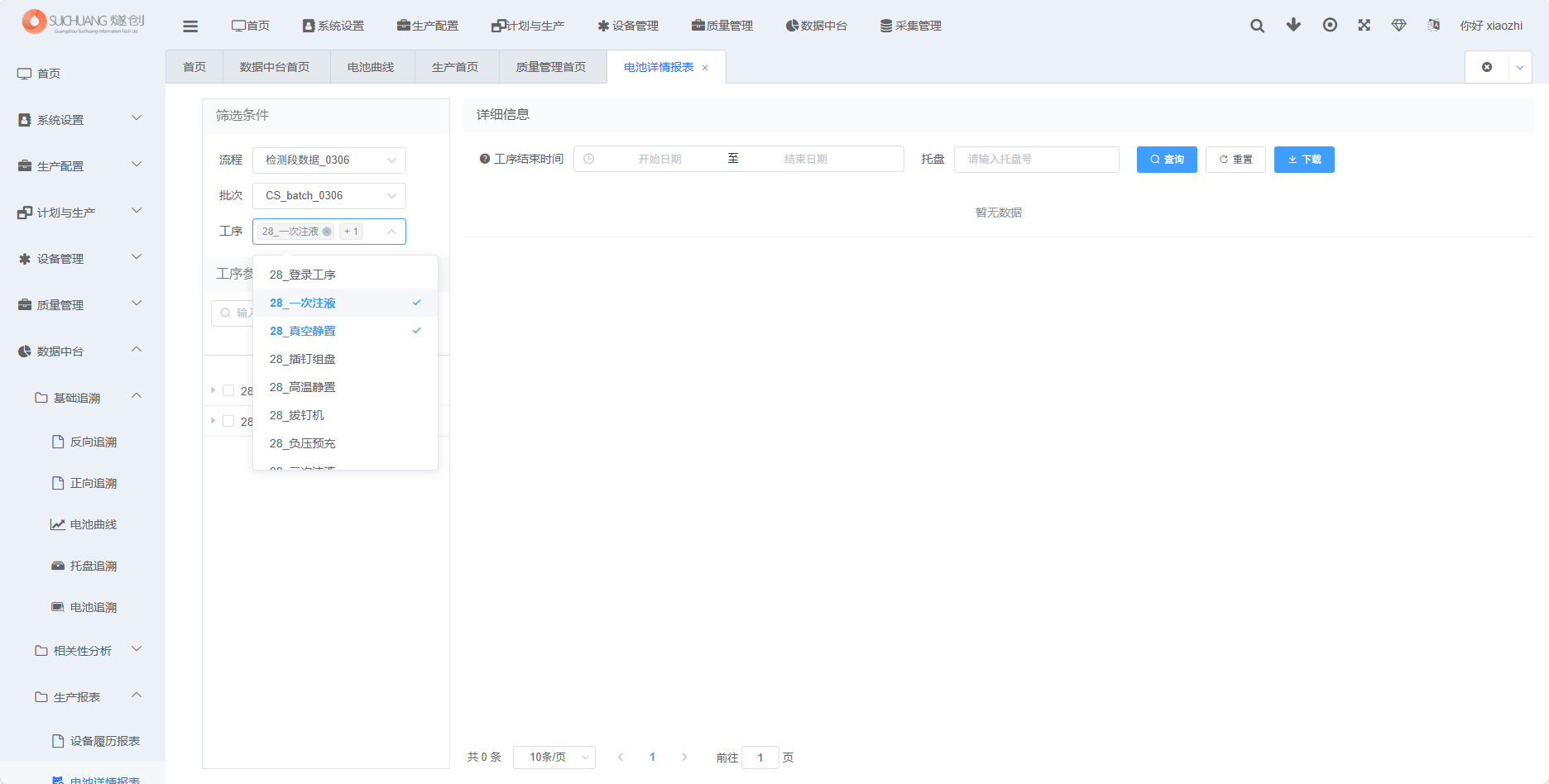
Task: Toggle fullscreen with the expand icon
Action: pos(1364,25)
